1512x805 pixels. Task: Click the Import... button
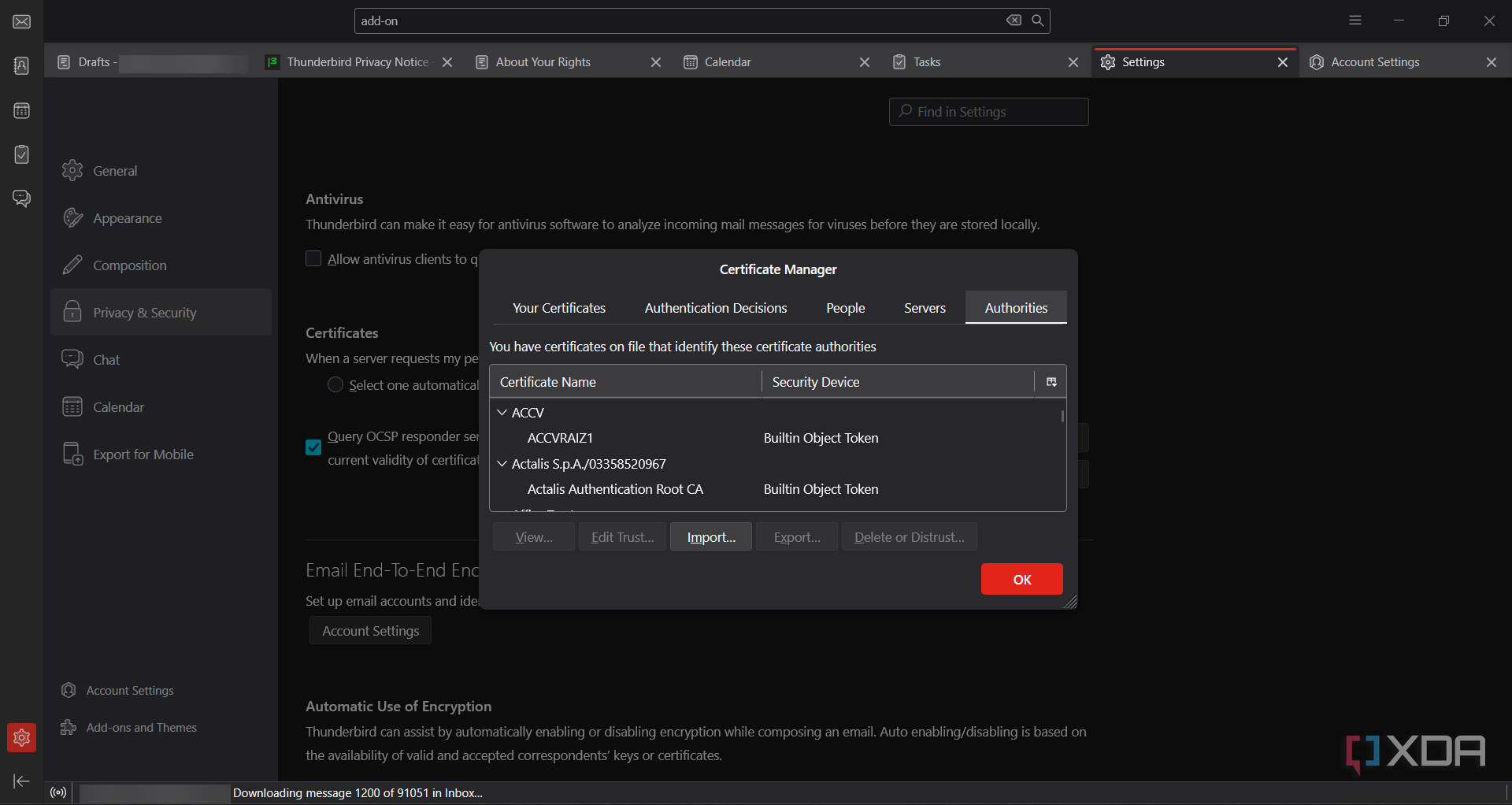click(x=711, y=537)
